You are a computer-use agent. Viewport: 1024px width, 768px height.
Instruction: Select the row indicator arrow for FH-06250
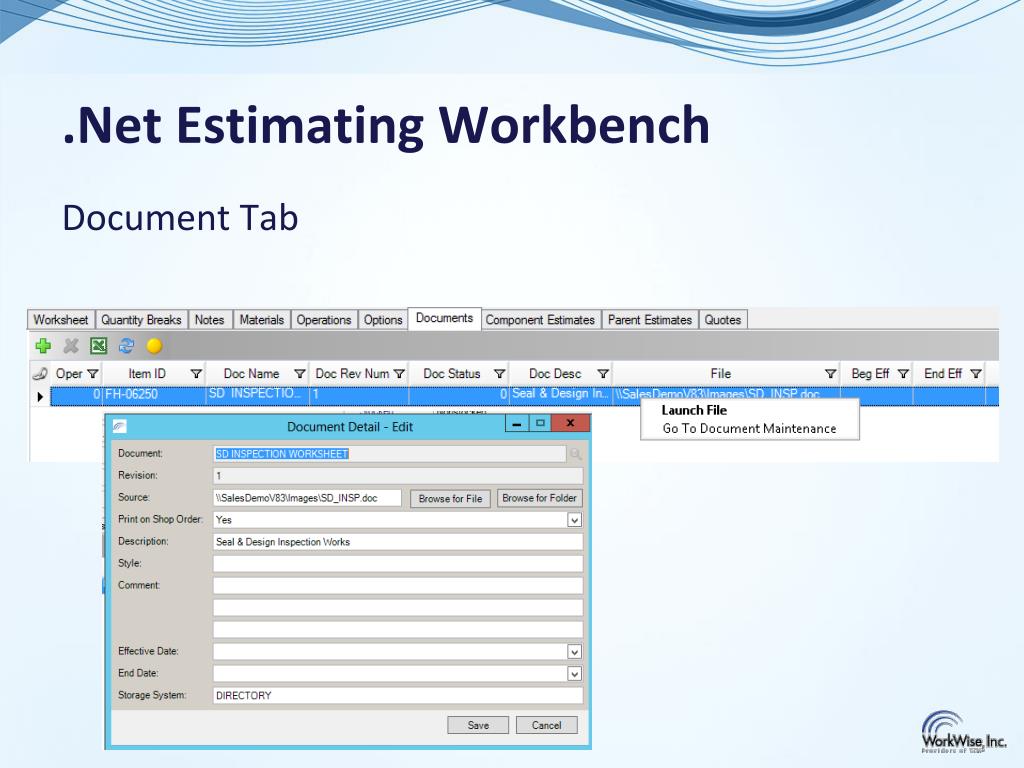(x=40, y=396)
